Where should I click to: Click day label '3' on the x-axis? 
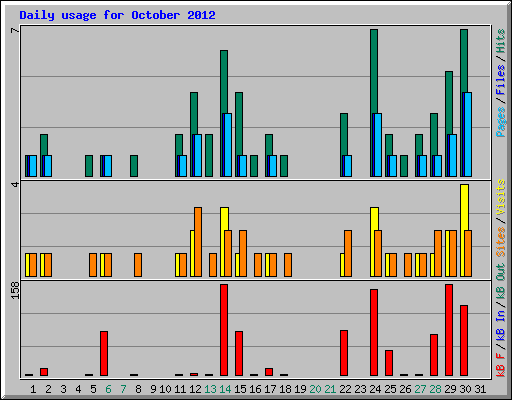point(63,389)
